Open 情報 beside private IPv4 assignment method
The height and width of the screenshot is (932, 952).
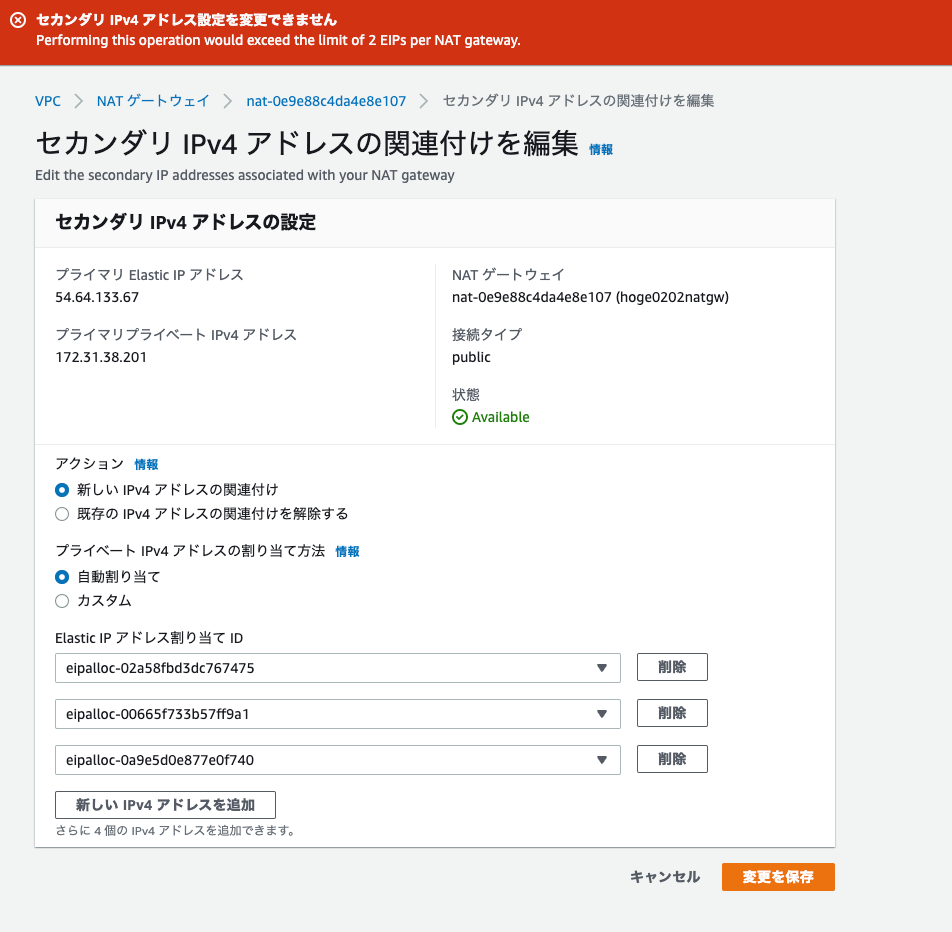pos(347,551)
